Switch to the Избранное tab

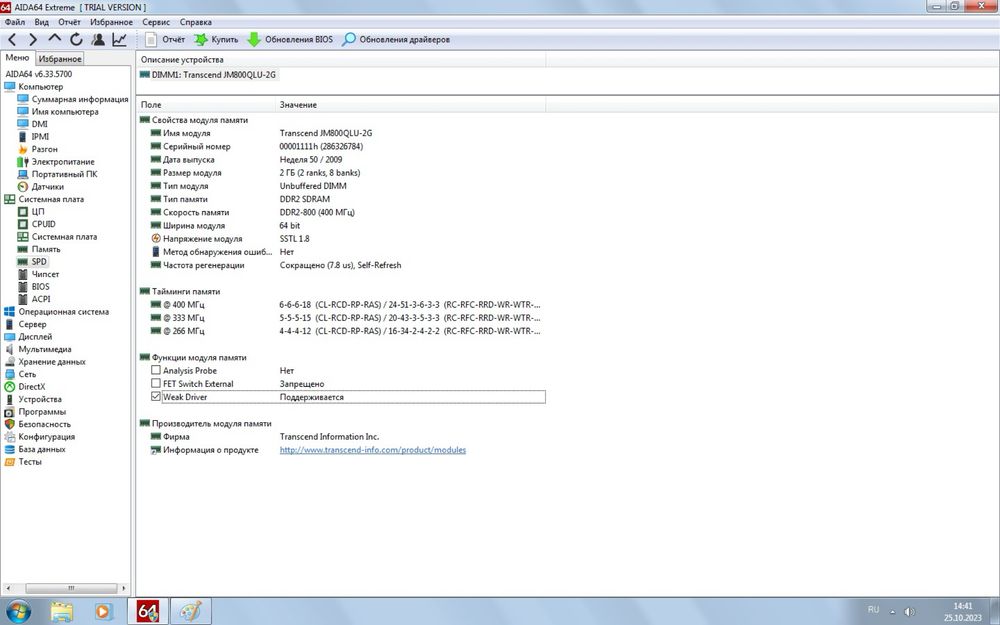click(60, 59)
